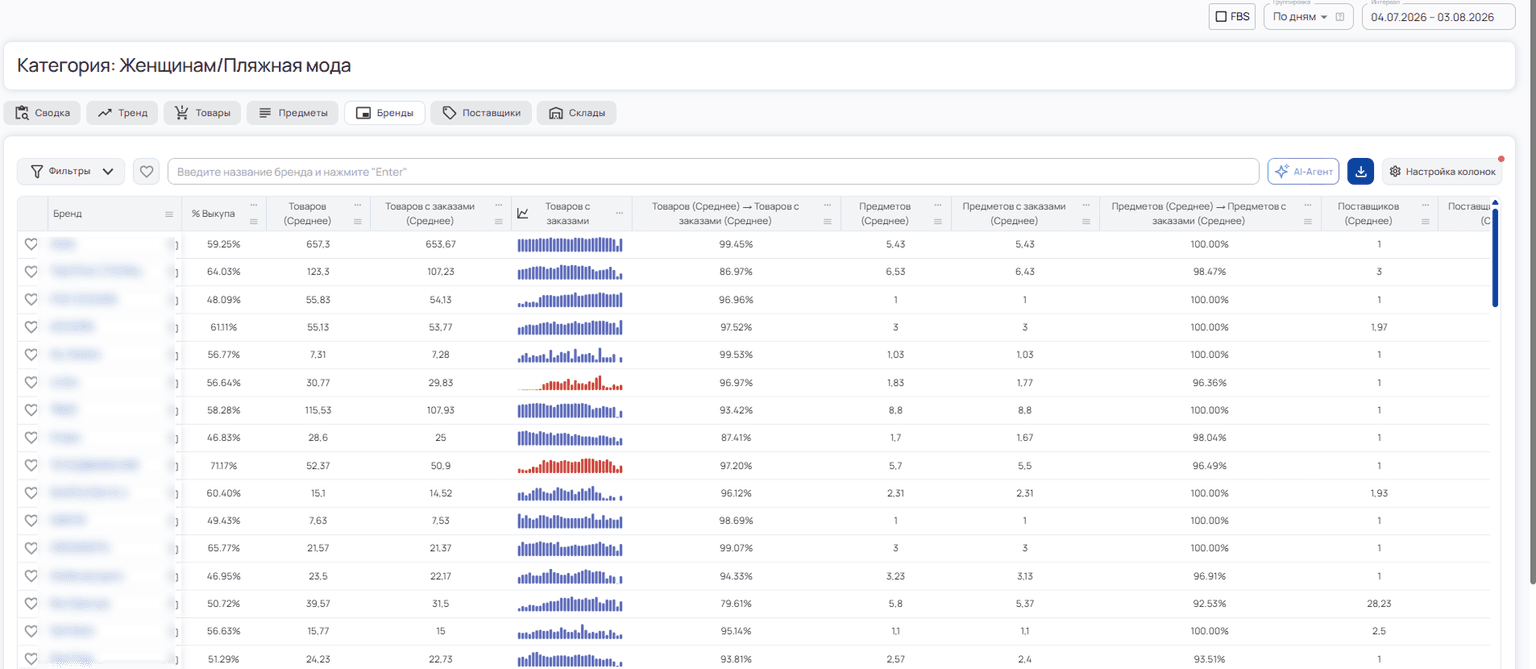
Task: Open three-dot options of Товаров (Среднее) column
Action: (x=358, y=205)
